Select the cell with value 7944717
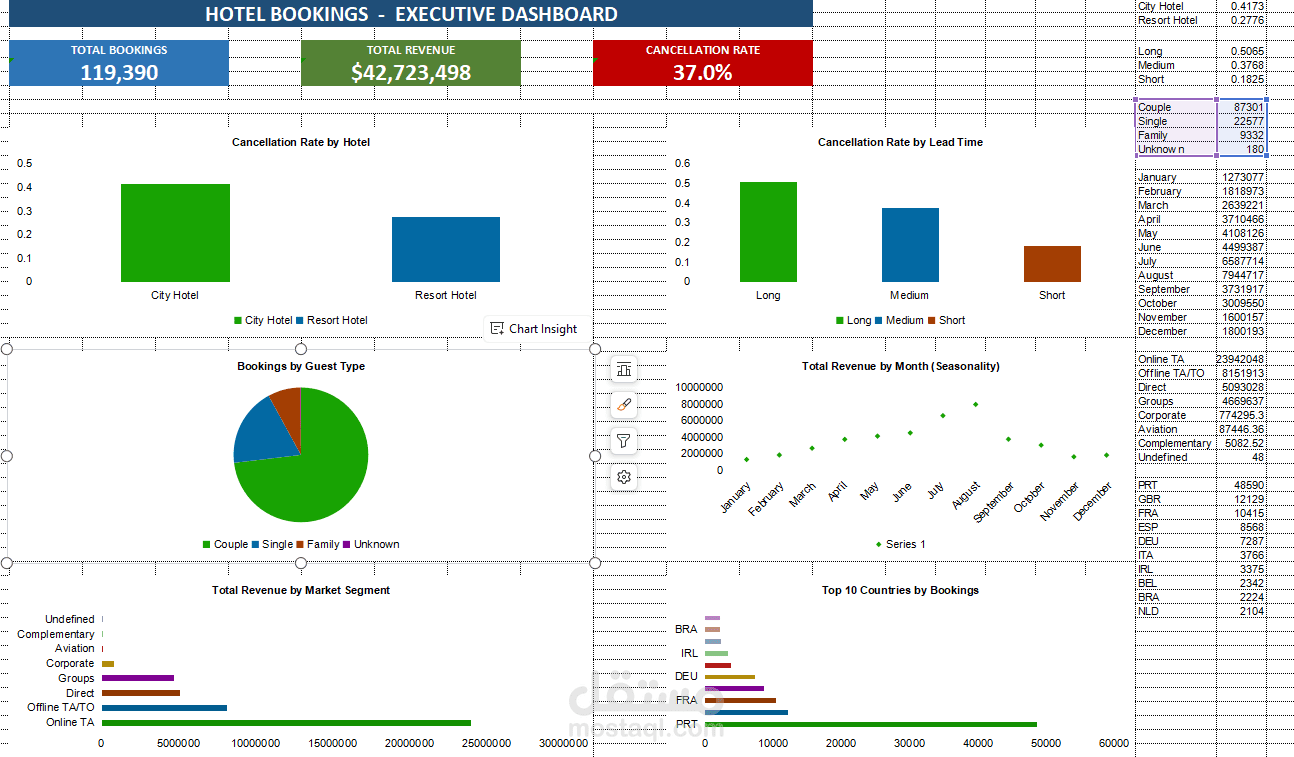1294x757 pixels. tap(1241, 275)
